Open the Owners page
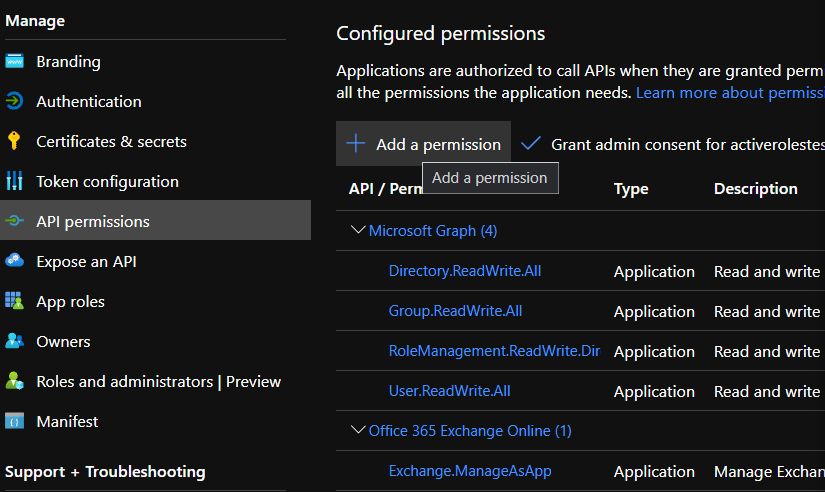 (x=63, y=342)
